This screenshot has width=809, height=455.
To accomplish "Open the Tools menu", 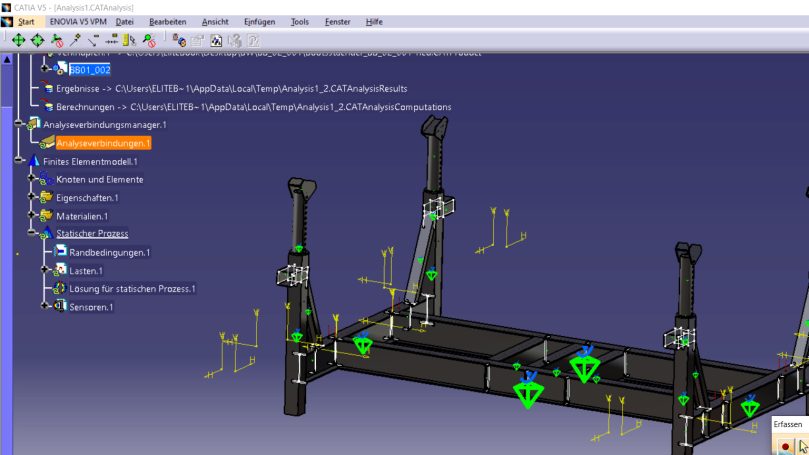I will (x=299, y=21).
